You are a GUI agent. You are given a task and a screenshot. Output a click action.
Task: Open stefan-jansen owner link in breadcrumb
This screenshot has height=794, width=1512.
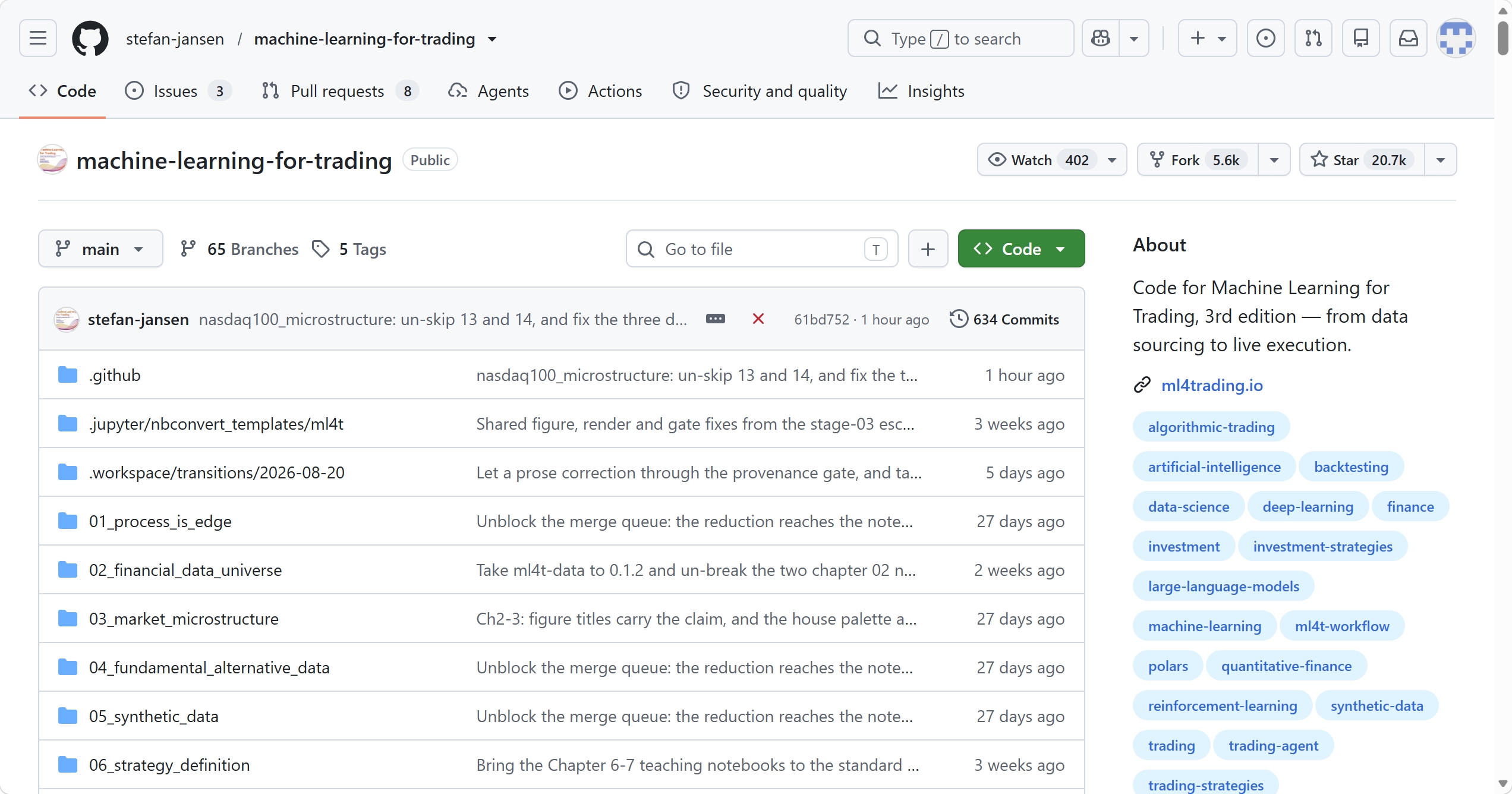pyautogui.click(x=175, y=39)
